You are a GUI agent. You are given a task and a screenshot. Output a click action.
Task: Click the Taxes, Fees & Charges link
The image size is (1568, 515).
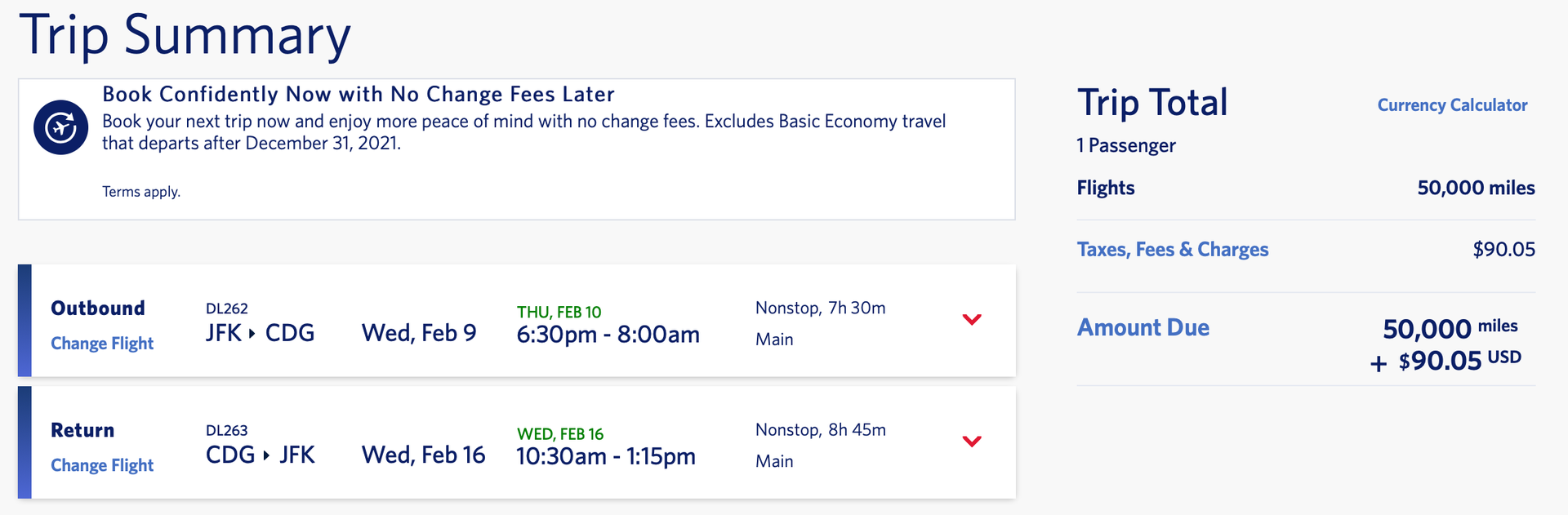(x=1172, y=249)
